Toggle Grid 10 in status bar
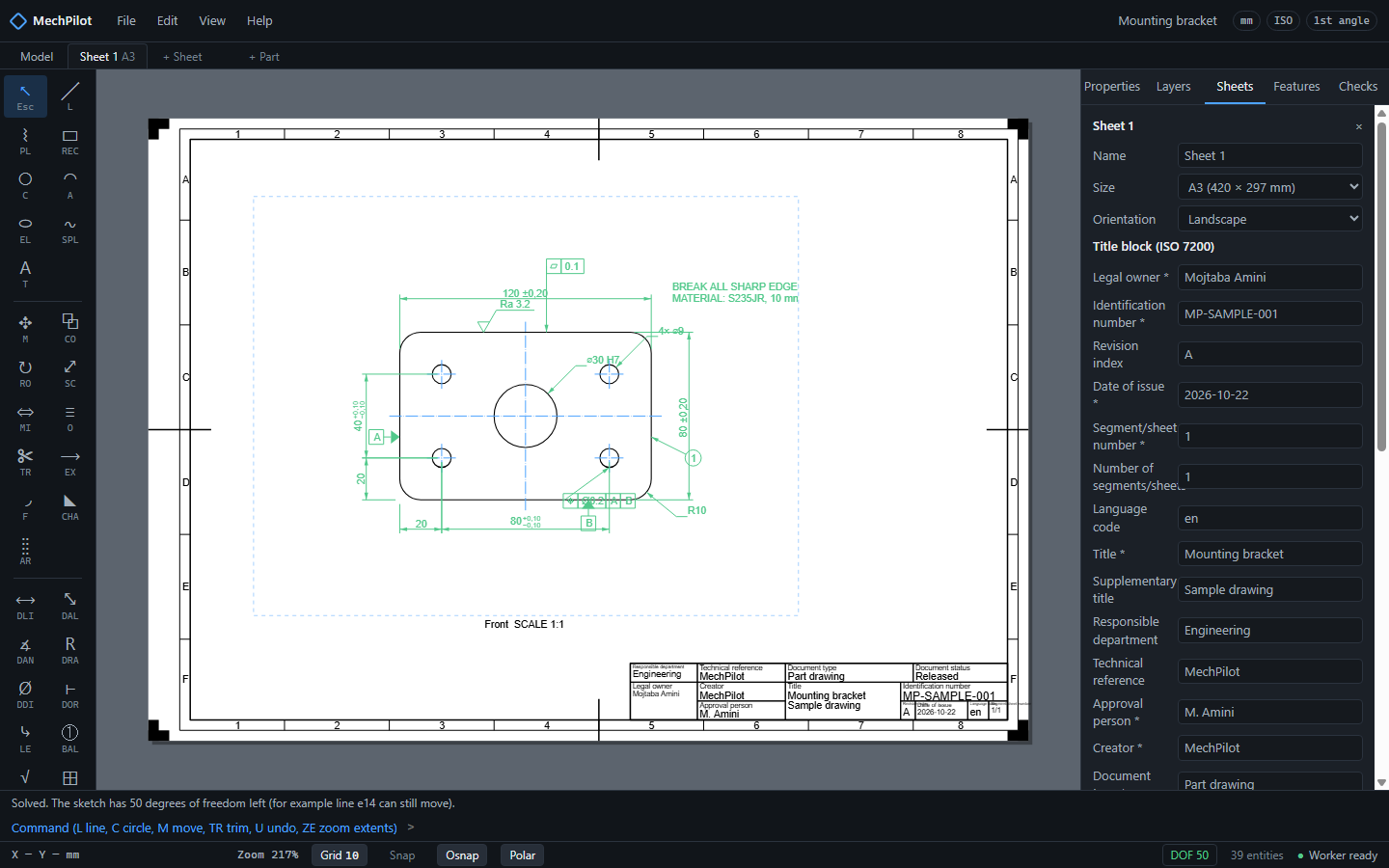The height and width of the screenshot is (868, 1389). point(340,855)
